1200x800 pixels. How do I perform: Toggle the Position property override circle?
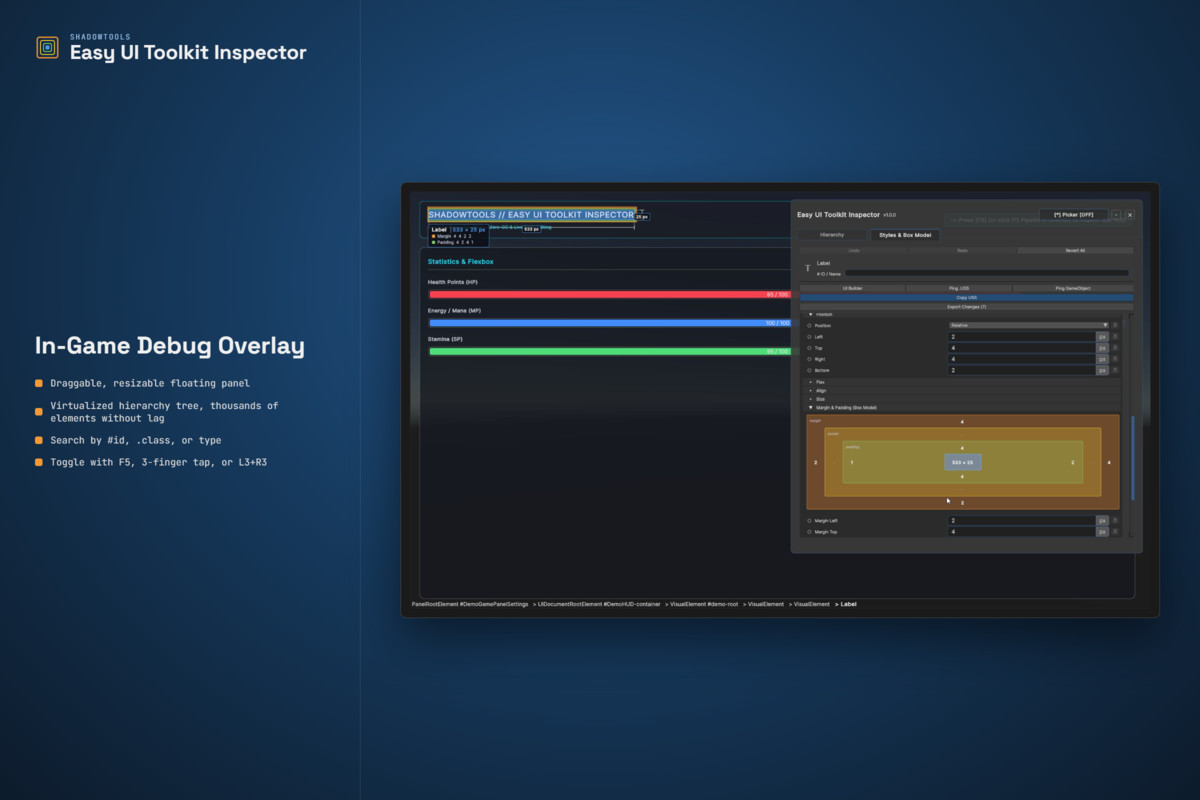(x=809, y=325)
